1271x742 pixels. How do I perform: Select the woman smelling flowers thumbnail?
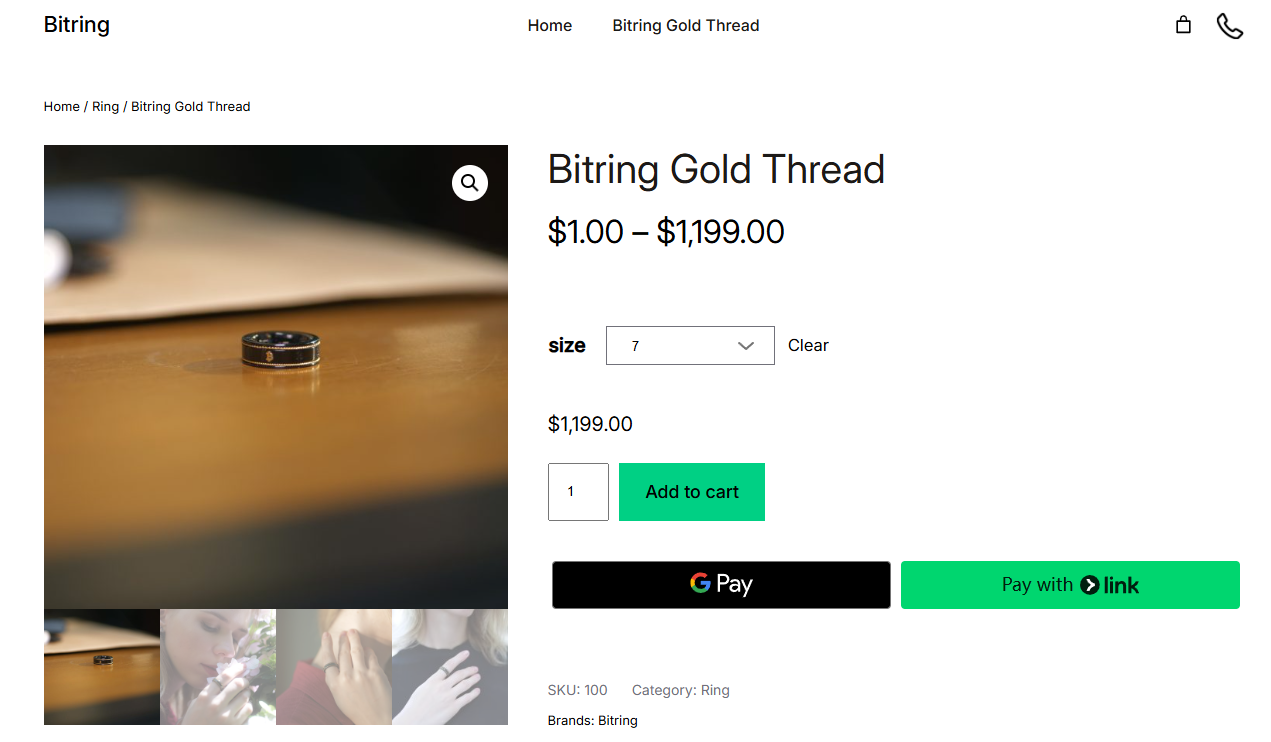pos(218,667)
